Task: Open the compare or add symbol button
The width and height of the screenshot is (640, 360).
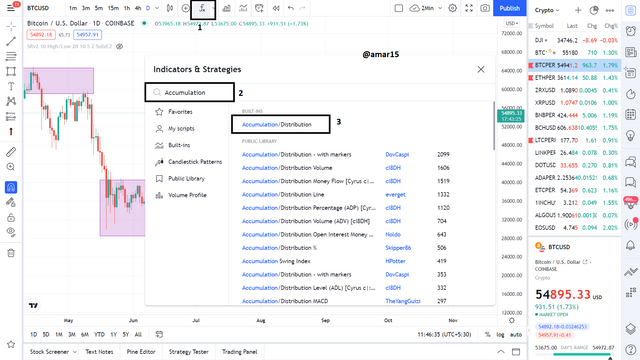Action: pos(185,8)
